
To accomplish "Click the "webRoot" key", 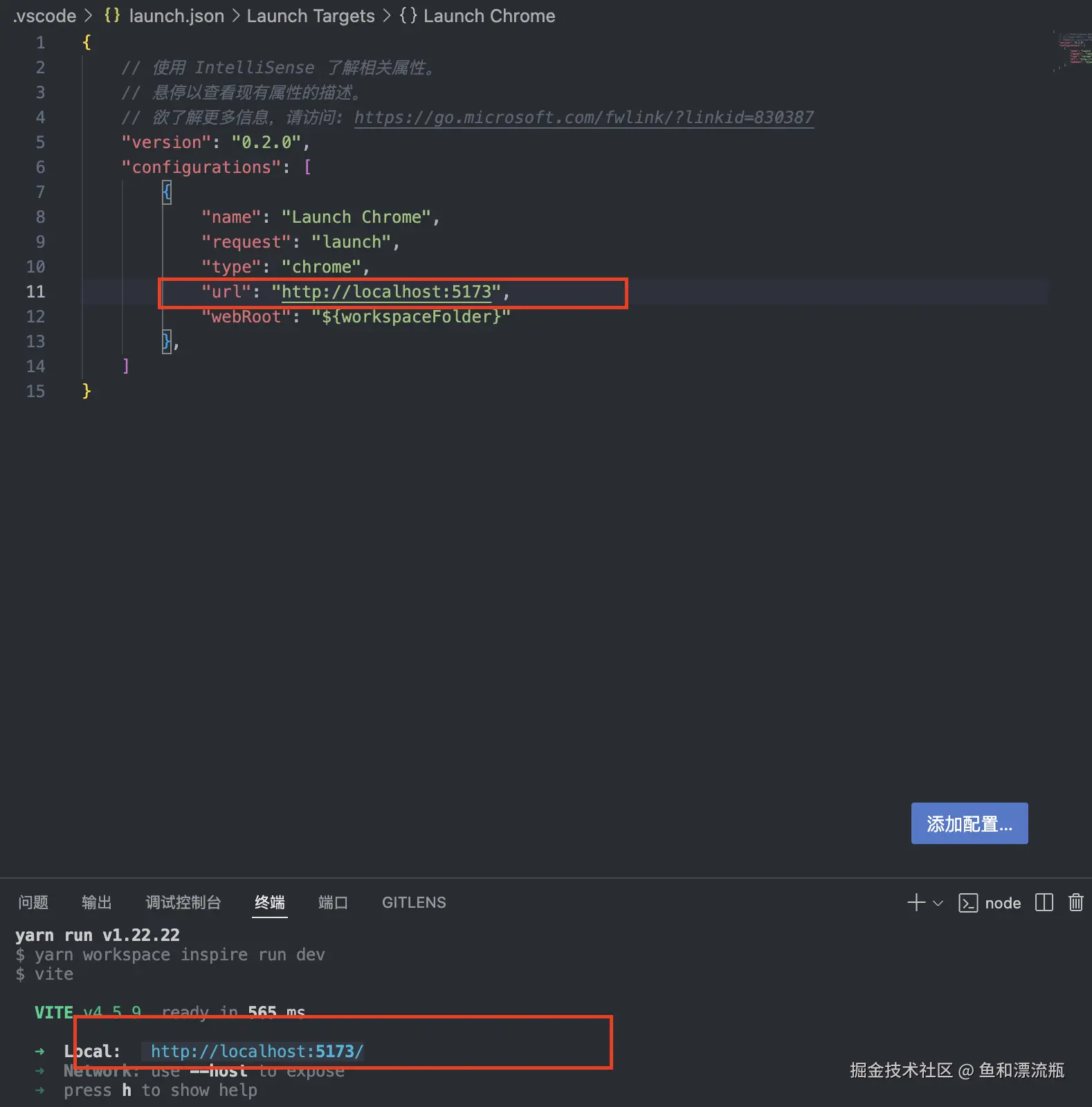I will 246,317.
